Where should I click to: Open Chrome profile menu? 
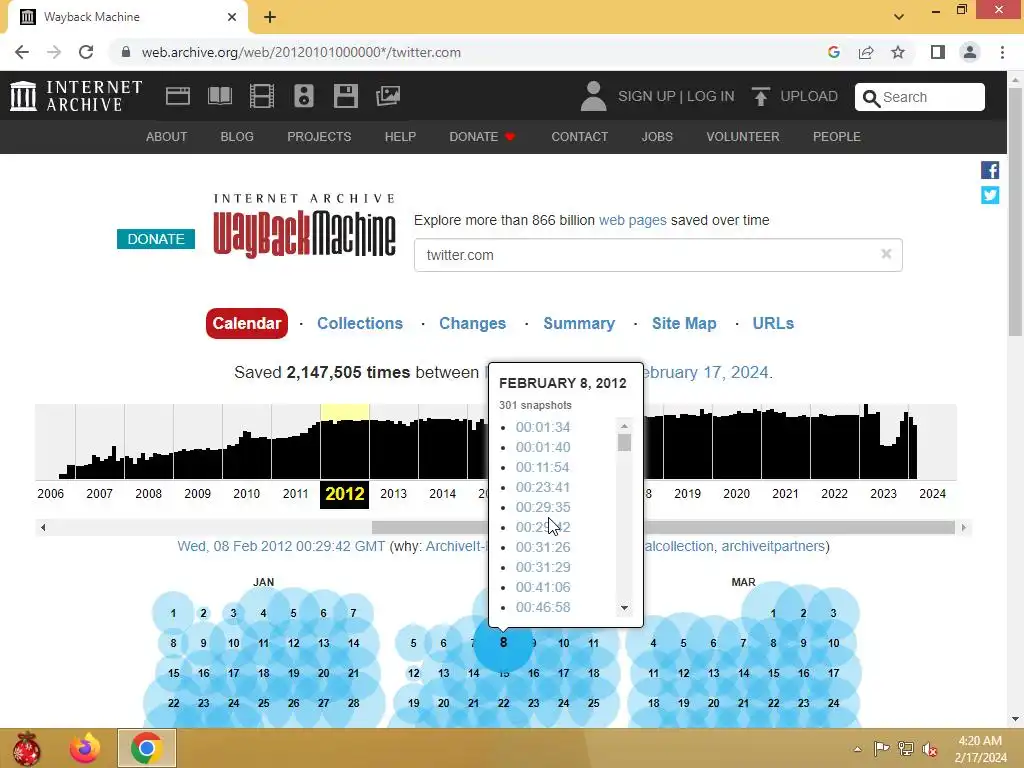[x=970, y=52]
